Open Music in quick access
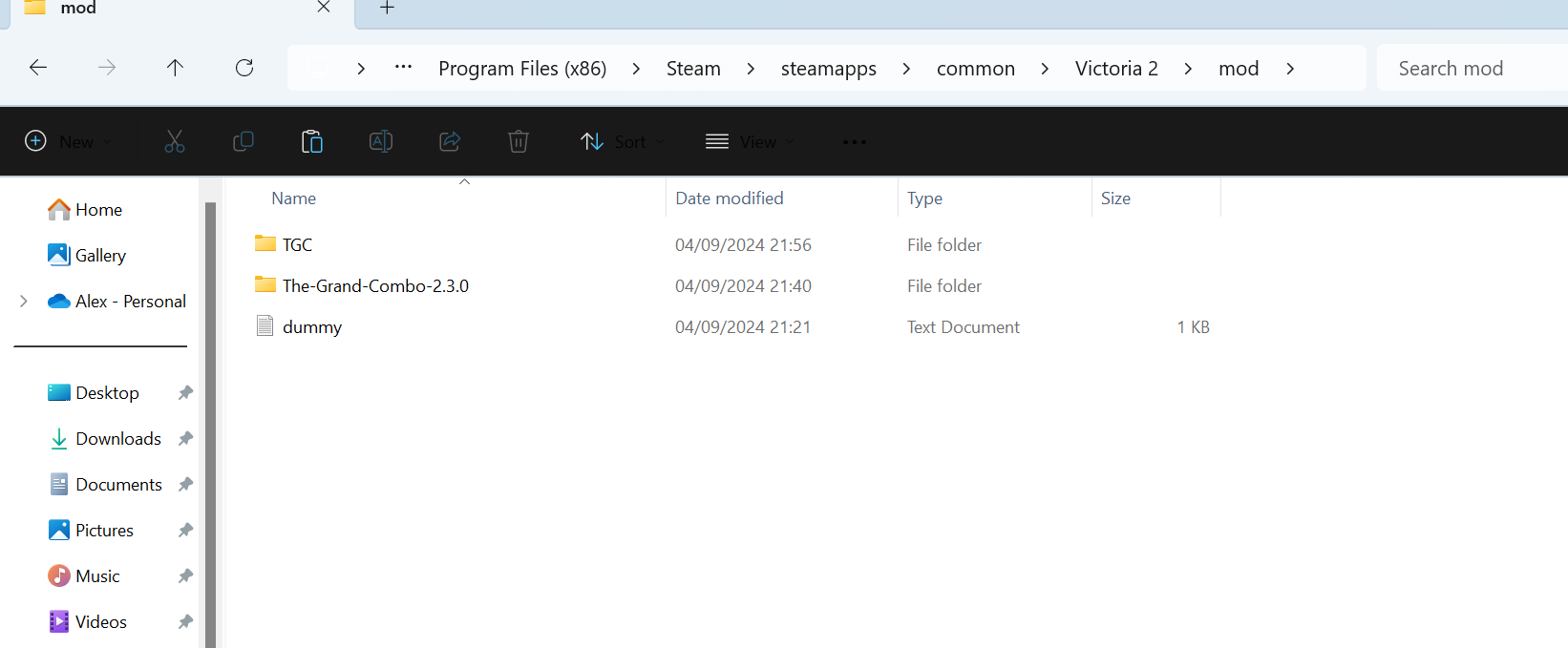 pyautogui.click(x=84, y=575)
